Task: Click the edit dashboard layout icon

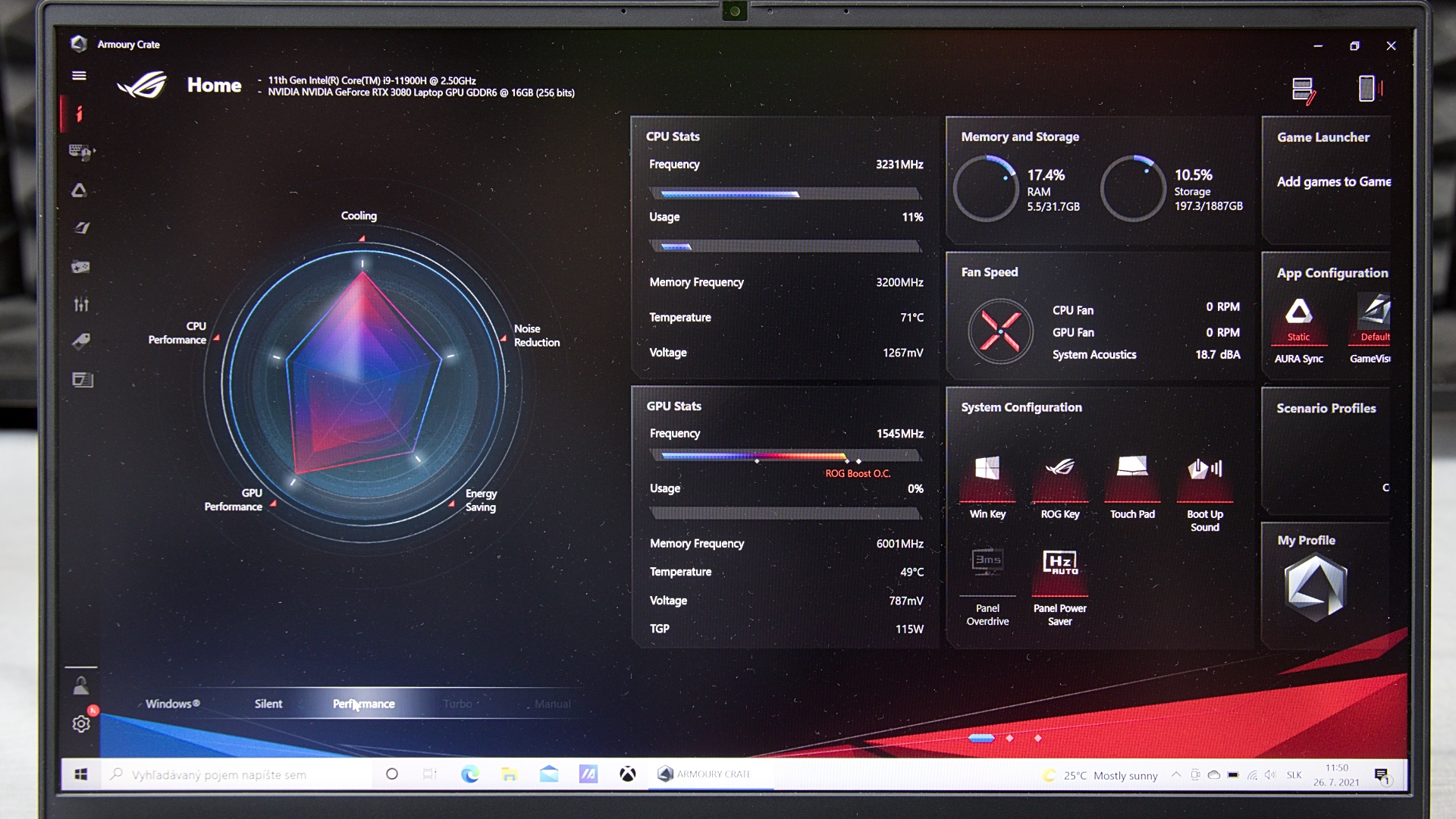Action: 1303,89
